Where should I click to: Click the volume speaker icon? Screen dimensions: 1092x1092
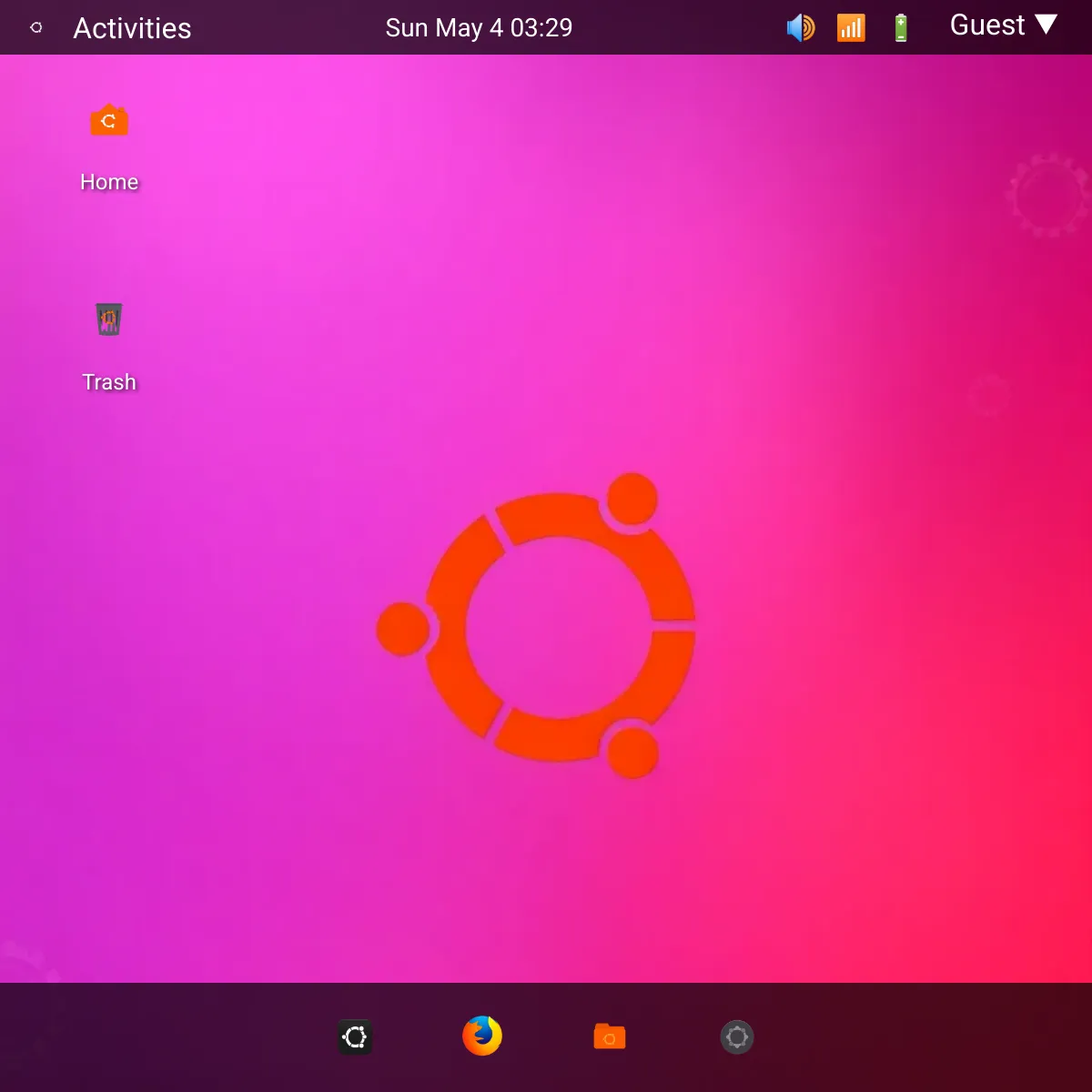point(801,28)
